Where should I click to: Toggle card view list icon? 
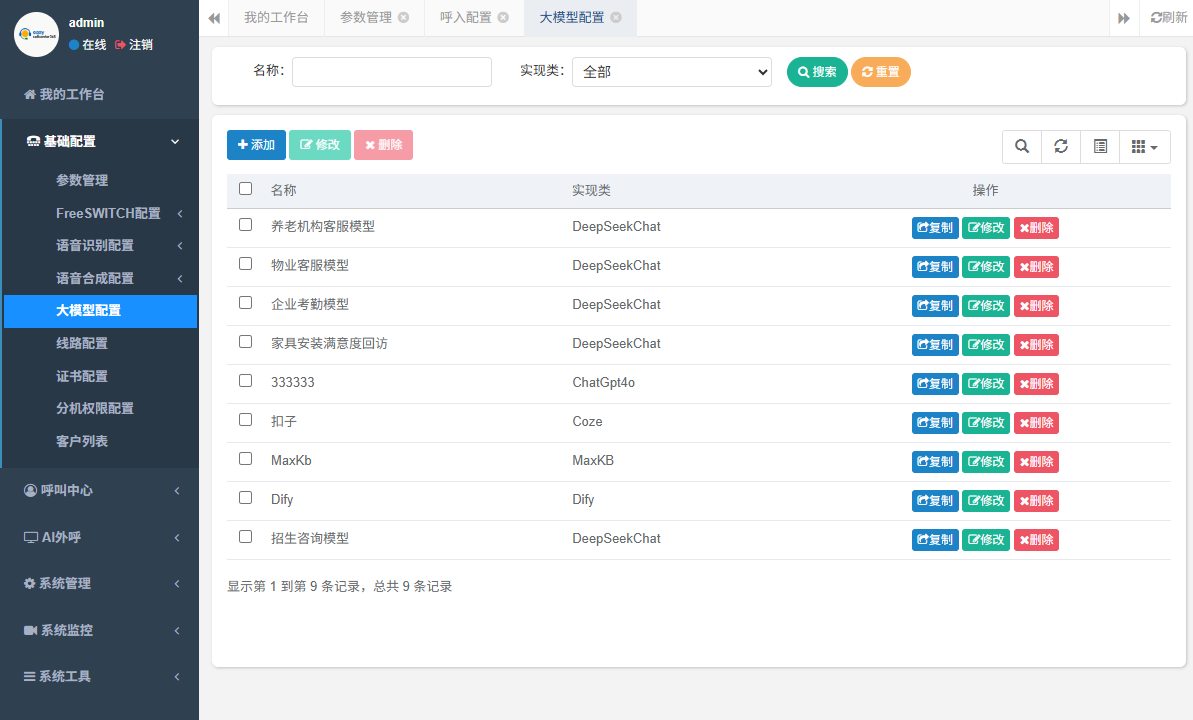coord(1100,146)
